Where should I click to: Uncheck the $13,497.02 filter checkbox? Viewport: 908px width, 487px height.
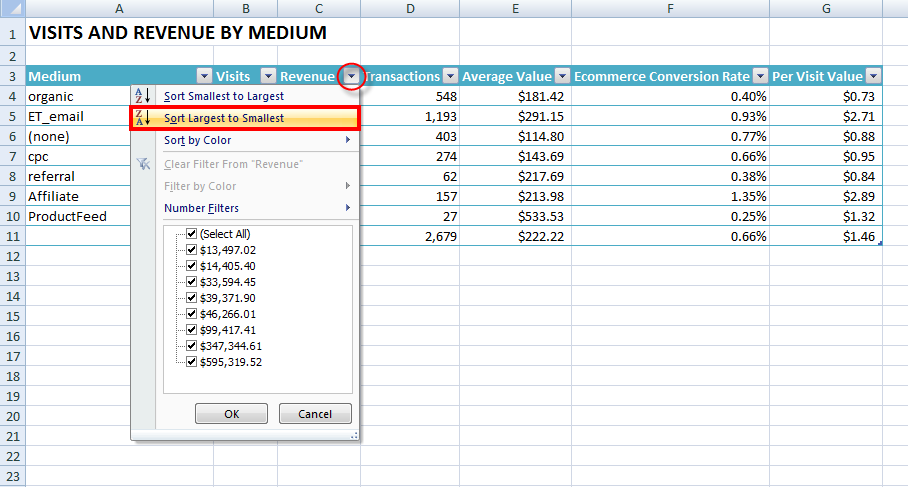pyautogui.click(x=192, y=250)
